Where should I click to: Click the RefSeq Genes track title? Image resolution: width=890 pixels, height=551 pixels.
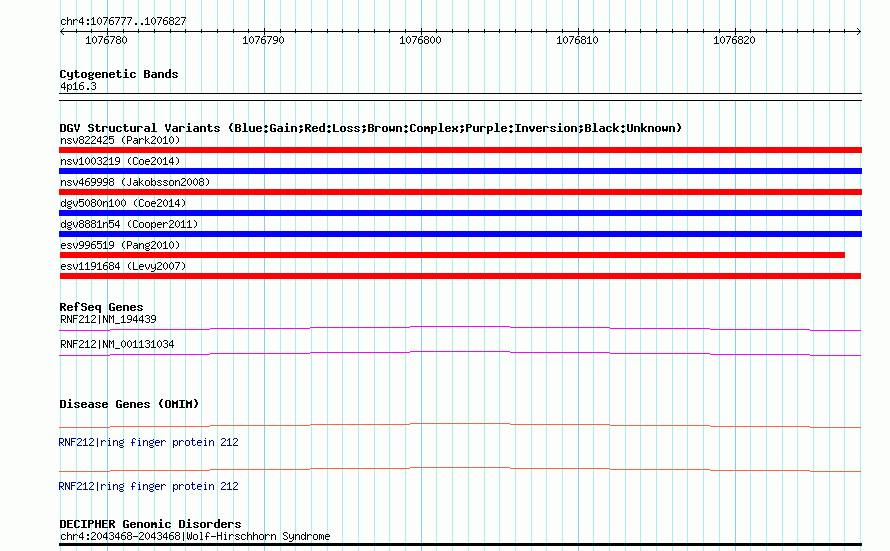pos(101,307)
